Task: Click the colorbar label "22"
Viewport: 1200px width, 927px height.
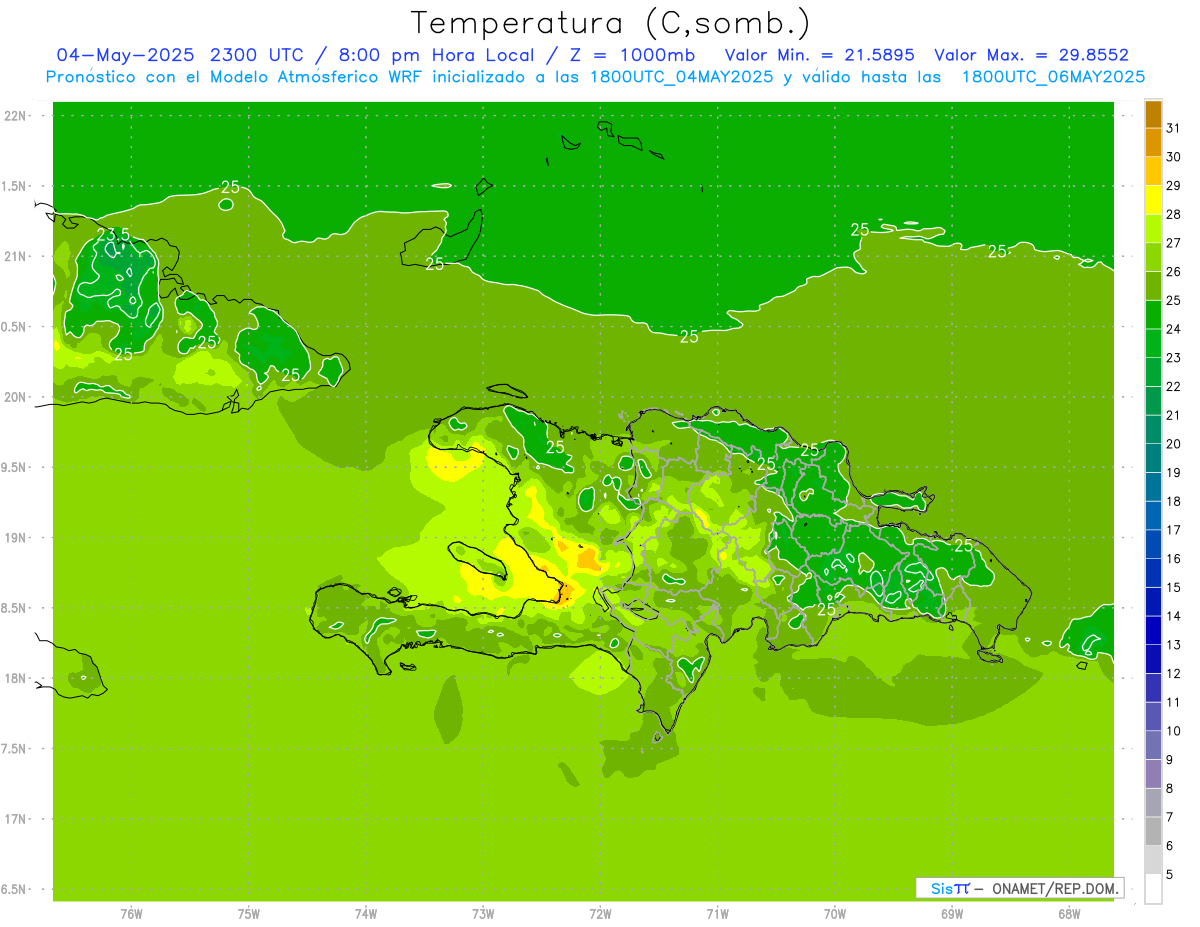Action: [1173, 387]
